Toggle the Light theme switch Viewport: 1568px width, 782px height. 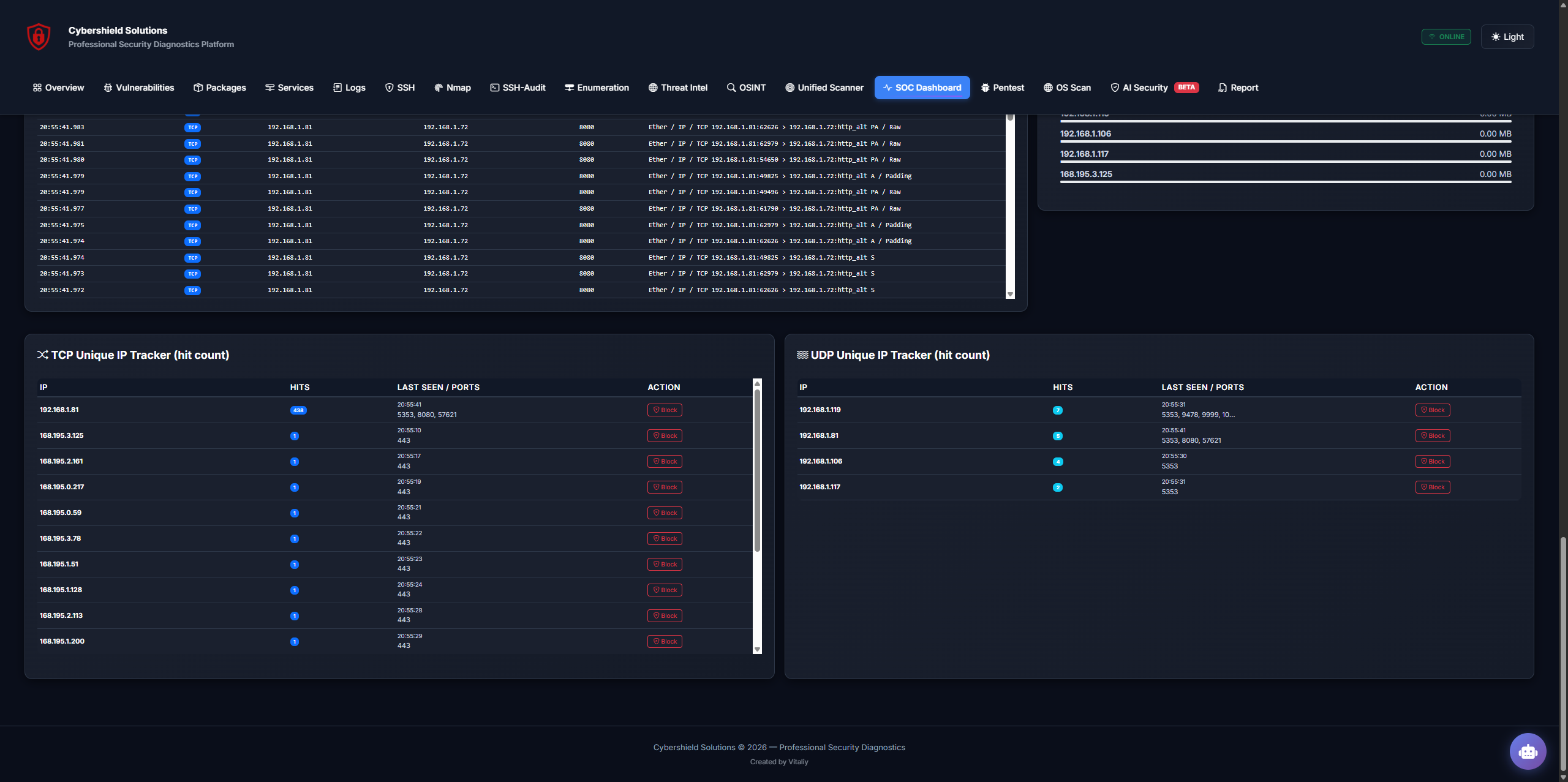pyautogui.click(x=1507, y=36)
